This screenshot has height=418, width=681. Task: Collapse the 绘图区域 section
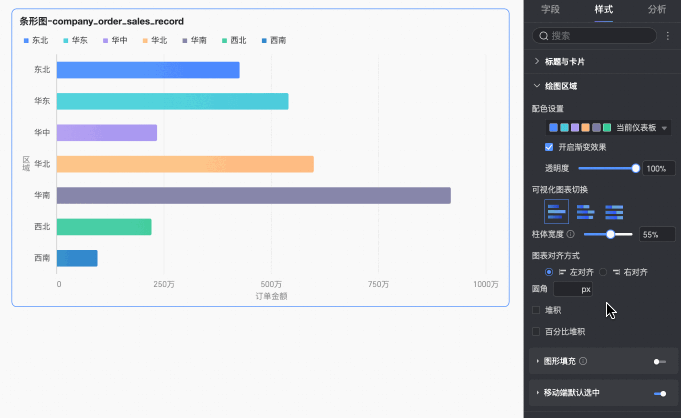point(537,86)
